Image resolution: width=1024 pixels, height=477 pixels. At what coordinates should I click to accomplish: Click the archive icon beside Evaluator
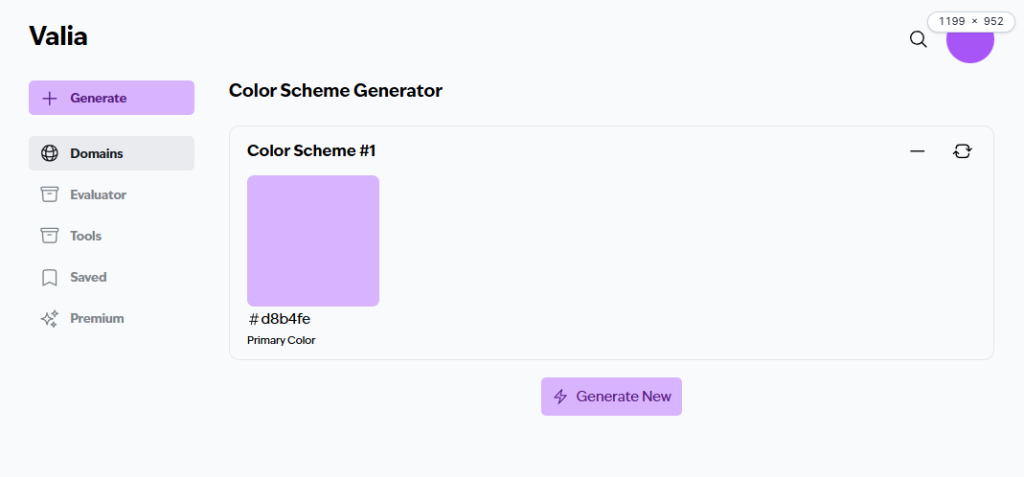49,195
